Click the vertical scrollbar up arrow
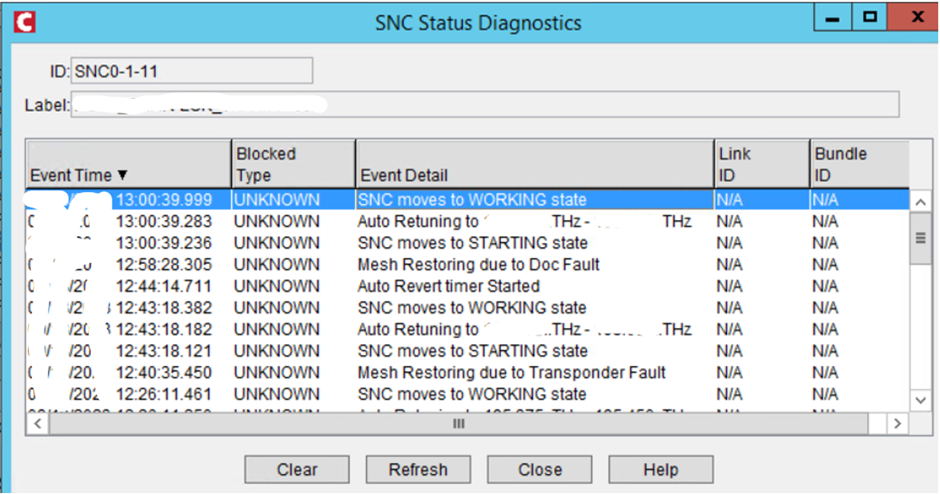940x494 pixels. pos(921,202)
